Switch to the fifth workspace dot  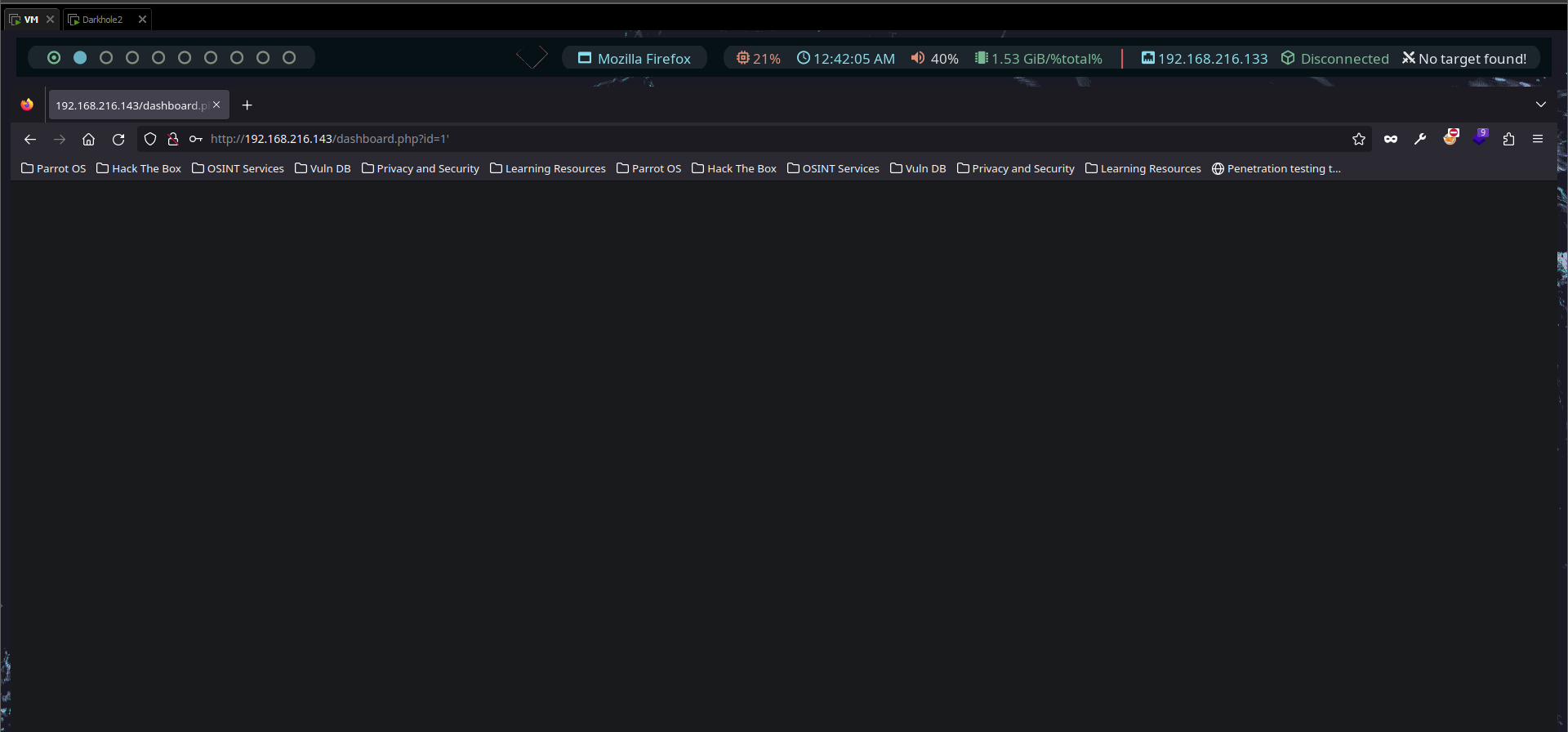tap(158, 57)
